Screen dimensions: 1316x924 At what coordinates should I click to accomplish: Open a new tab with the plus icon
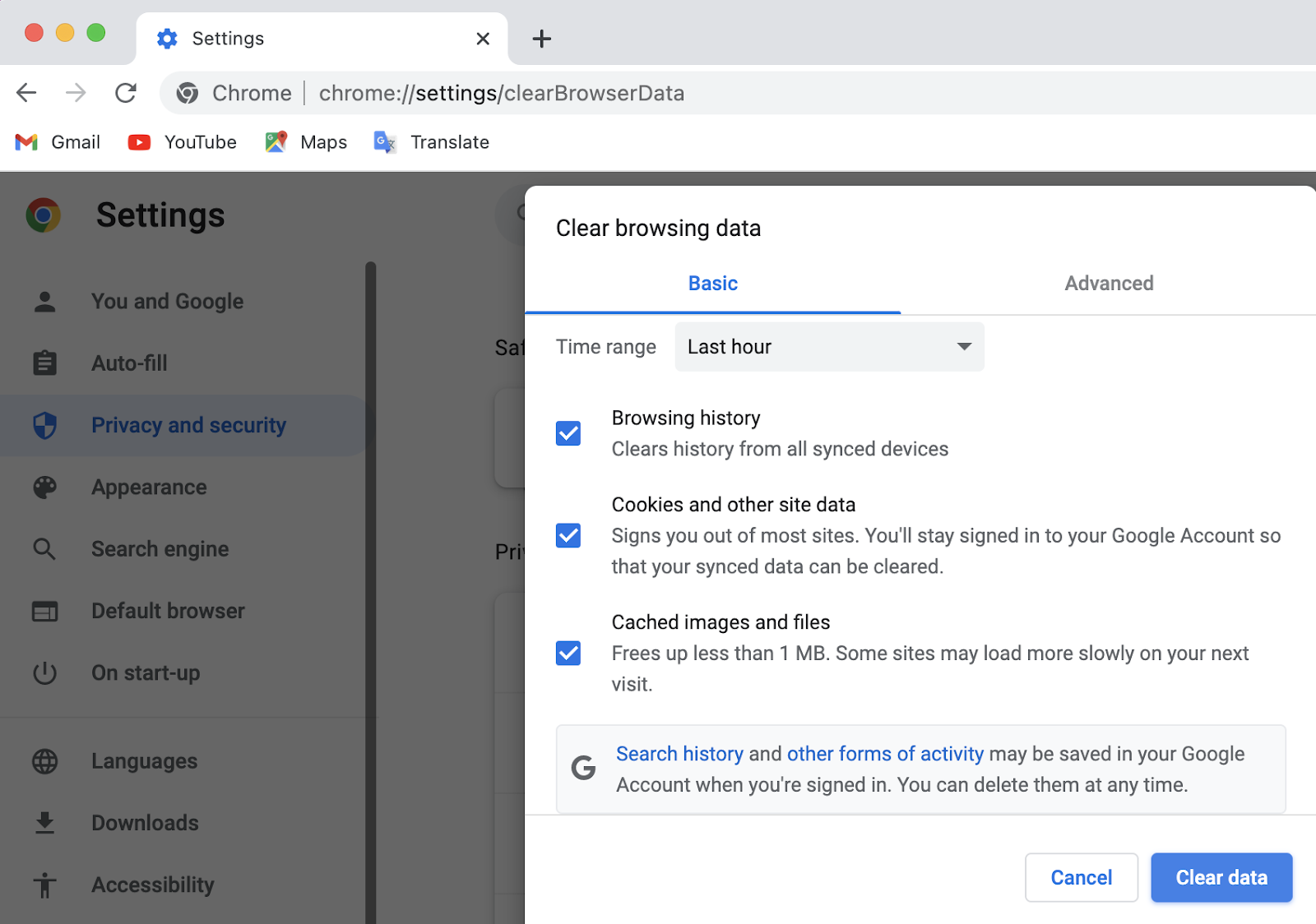click(x=541, y=39)
